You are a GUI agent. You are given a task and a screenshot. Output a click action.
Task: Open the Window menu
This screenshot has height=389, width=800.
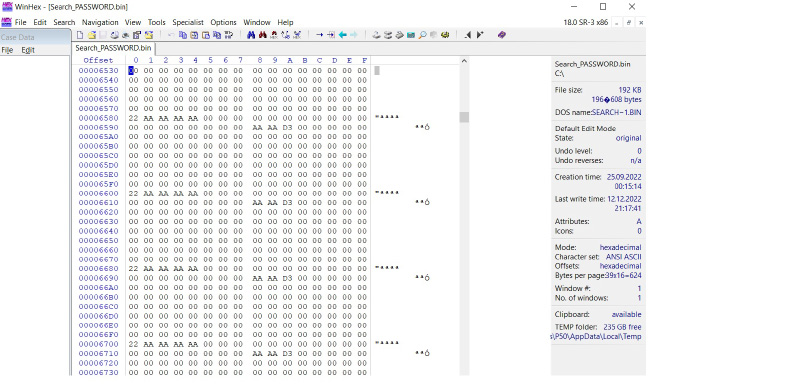click(x=257, y=22)
